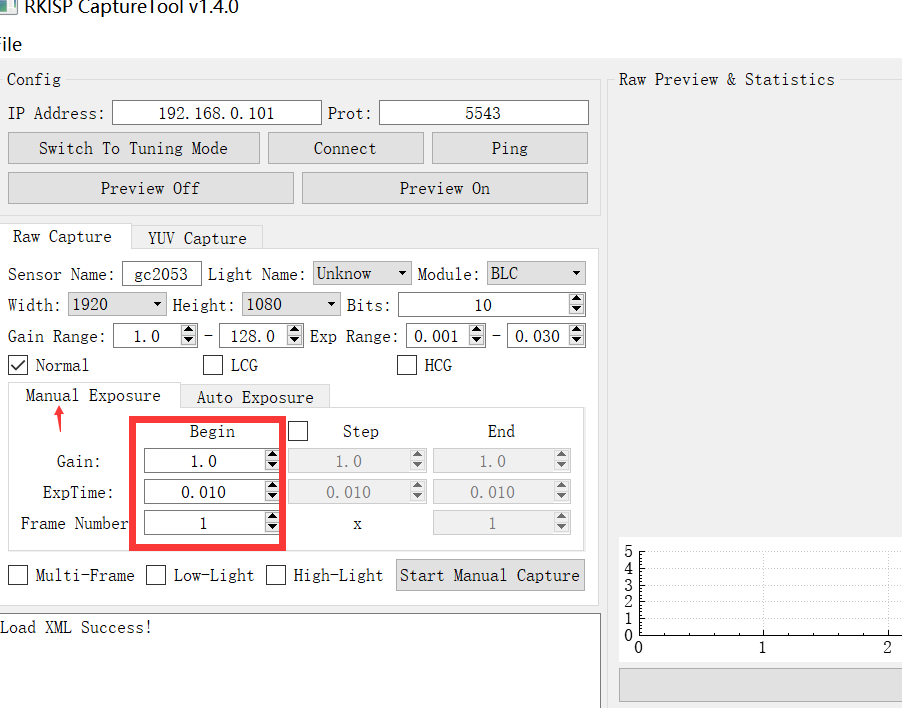This screenshot has height=708, width=902.
Task: Turn Preview Off
Action: [150, 188]
